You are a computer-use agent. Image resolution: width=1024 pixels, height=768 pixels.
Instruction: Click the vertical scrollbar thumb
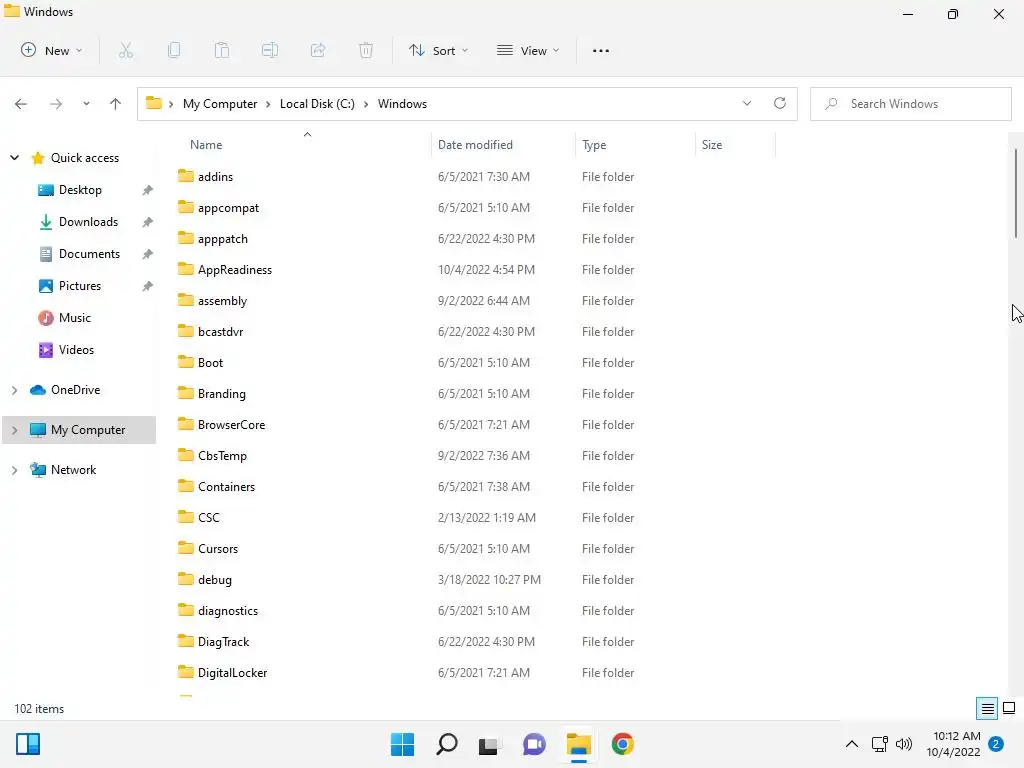pos(1016,193)
